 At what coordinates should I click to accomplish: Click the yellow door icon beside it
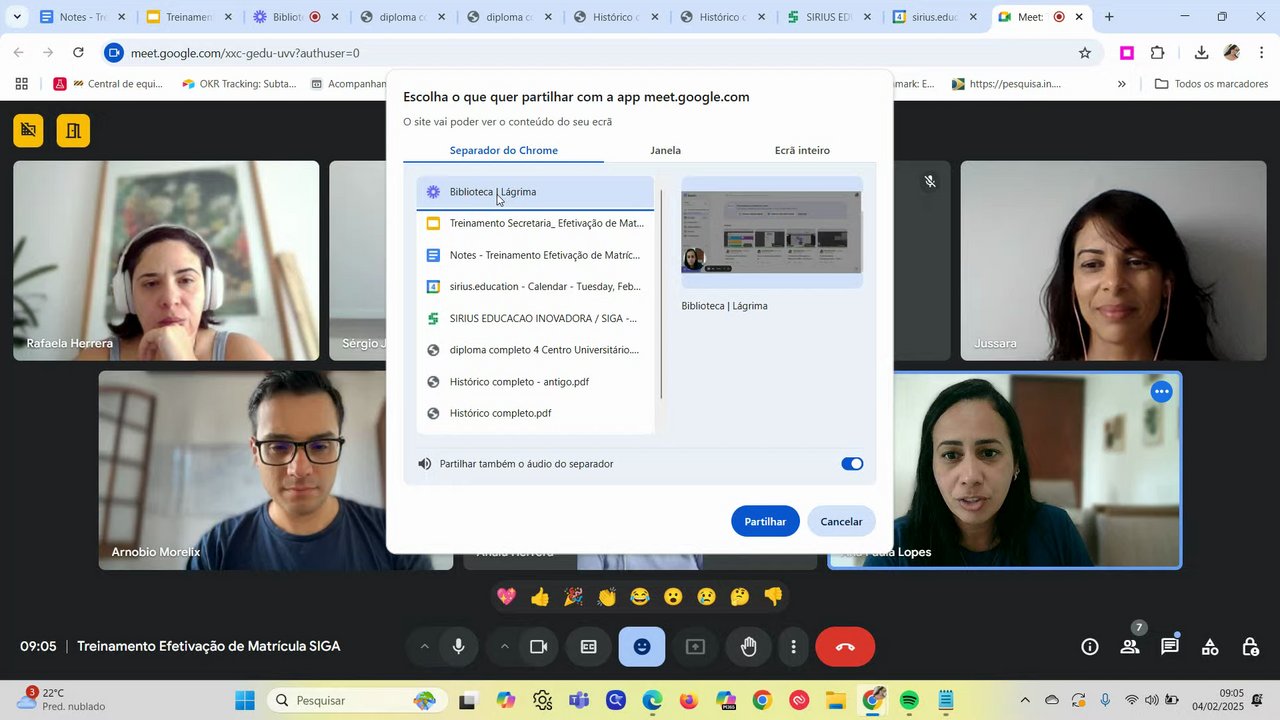click(73, 130)
